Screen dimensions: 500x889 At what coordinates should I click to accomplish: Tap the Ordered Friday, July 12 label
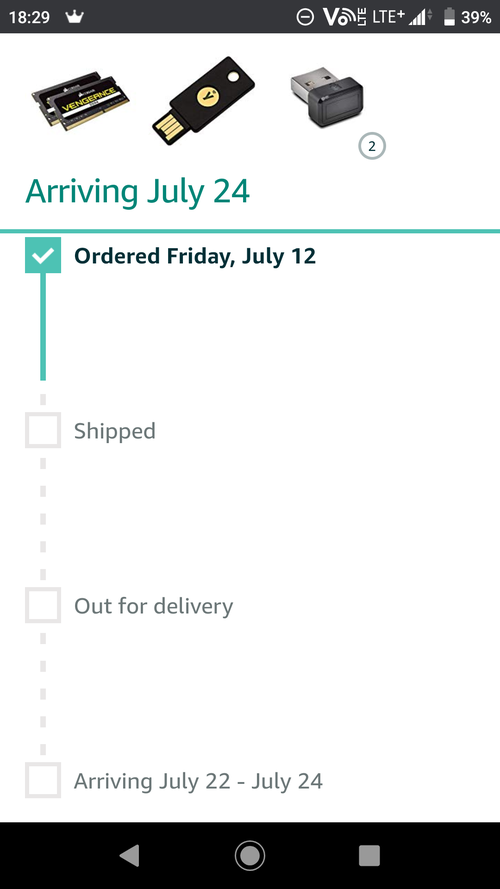(195, 256)
